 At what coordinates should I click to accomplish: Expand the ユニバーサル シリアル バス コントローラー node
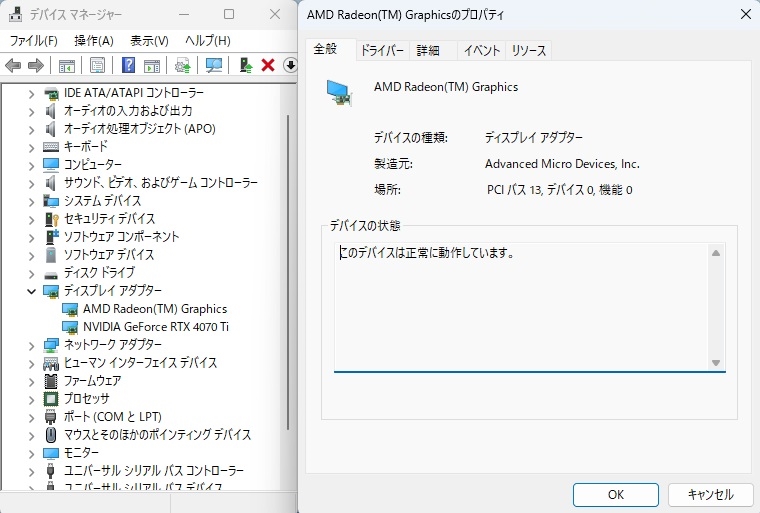(x=32, y=471)
